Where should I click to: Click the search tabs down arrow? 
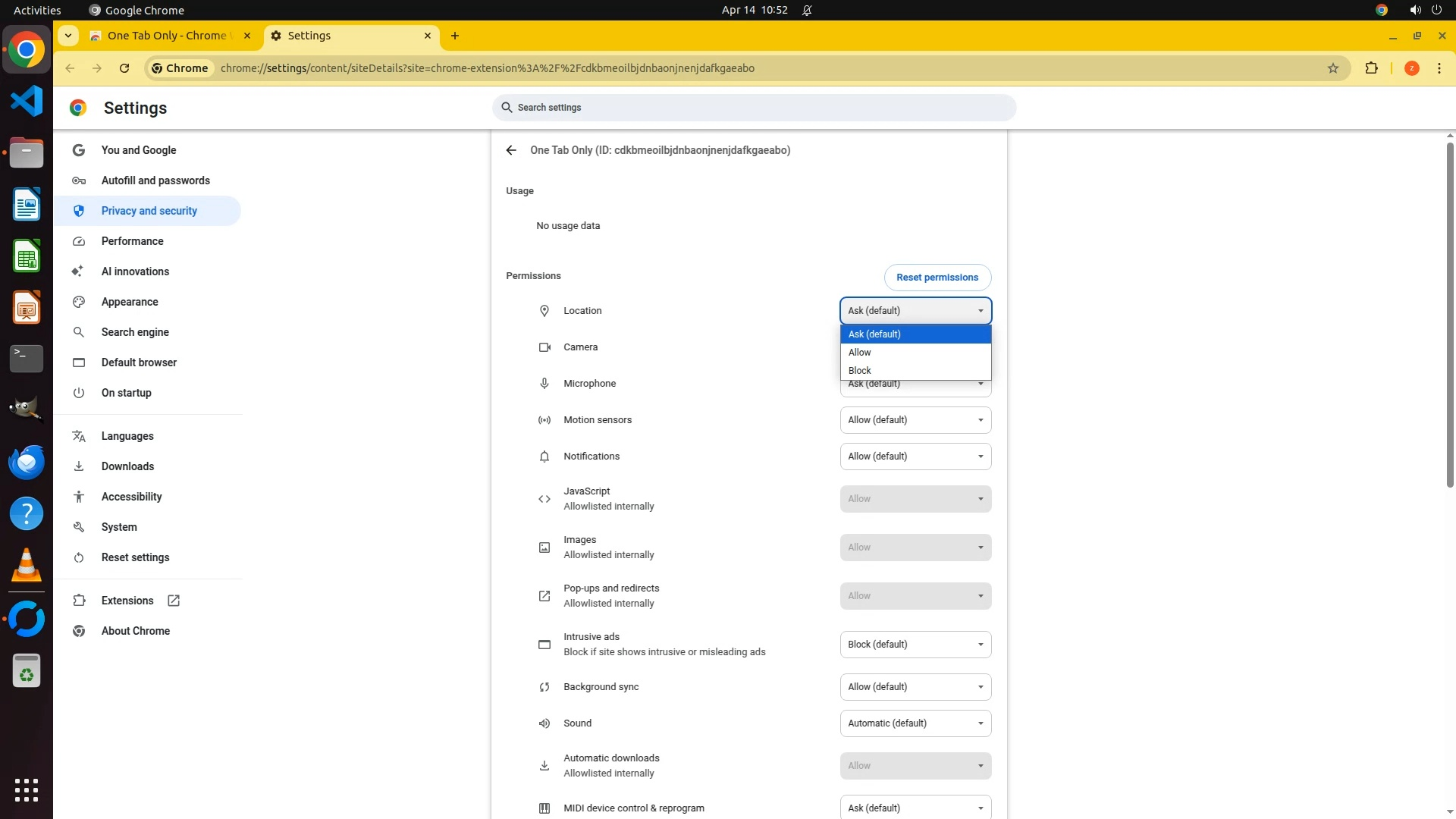click(68, 36)
